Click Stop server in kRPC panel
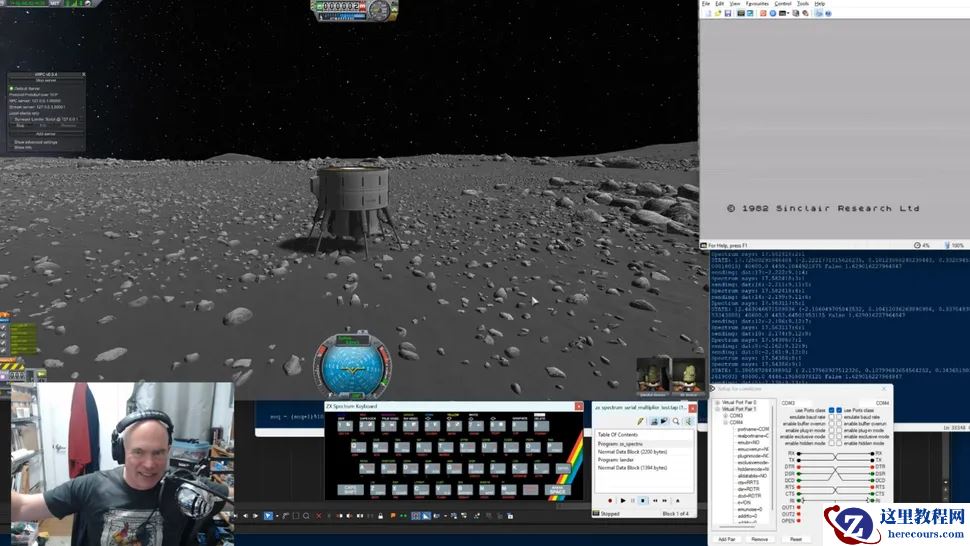This screenshot has width=970, height=546. click(46, 81)
